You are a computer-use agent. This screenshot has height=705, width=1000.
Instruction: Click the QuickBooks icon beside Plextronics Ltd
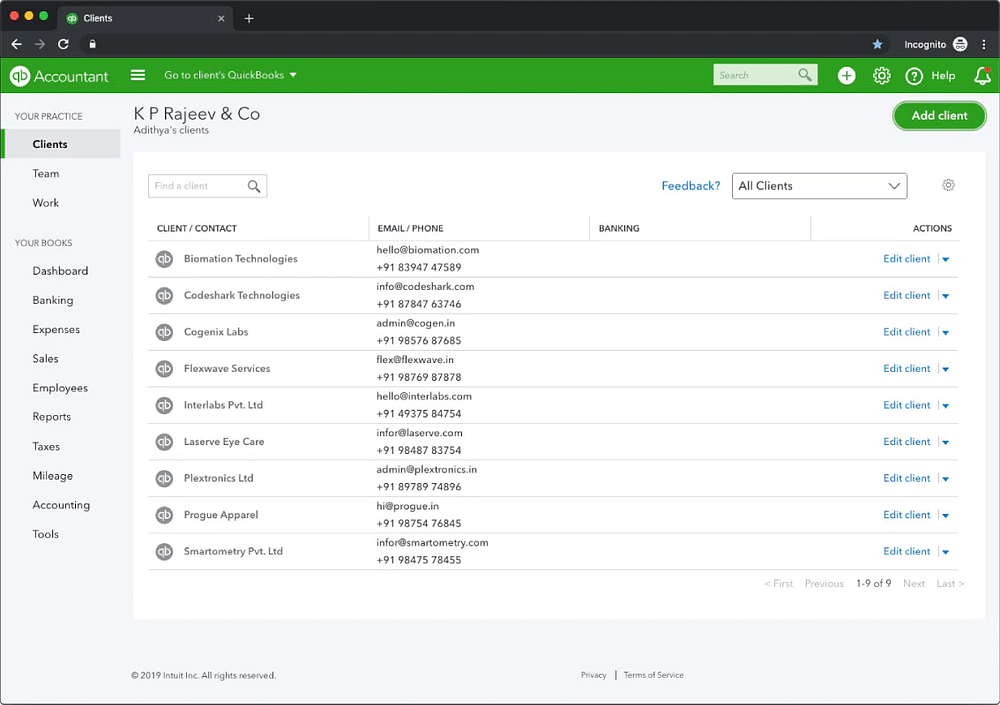tap(165, 479)
